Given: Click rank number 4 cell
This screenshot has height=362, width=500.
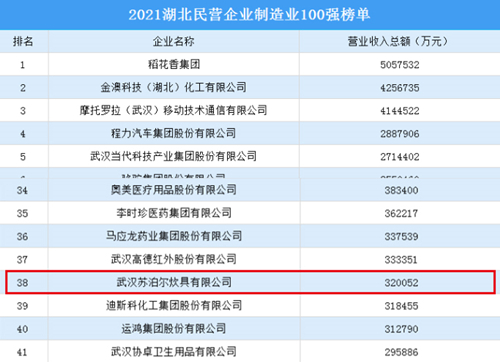Looking at the screenshot, I should click(x=23, y=134).
